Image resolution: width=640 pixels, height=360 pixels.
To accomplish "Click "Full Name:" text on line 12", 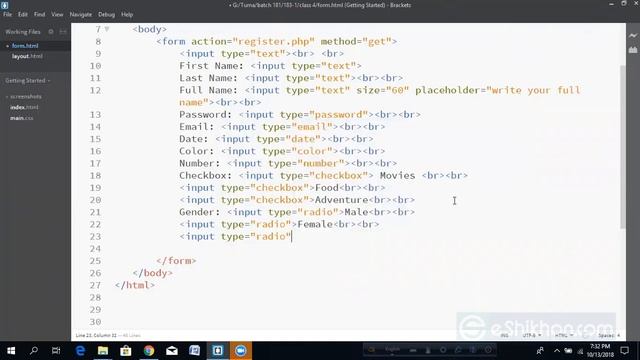I will pyautogui.click(x=208, y=90).
